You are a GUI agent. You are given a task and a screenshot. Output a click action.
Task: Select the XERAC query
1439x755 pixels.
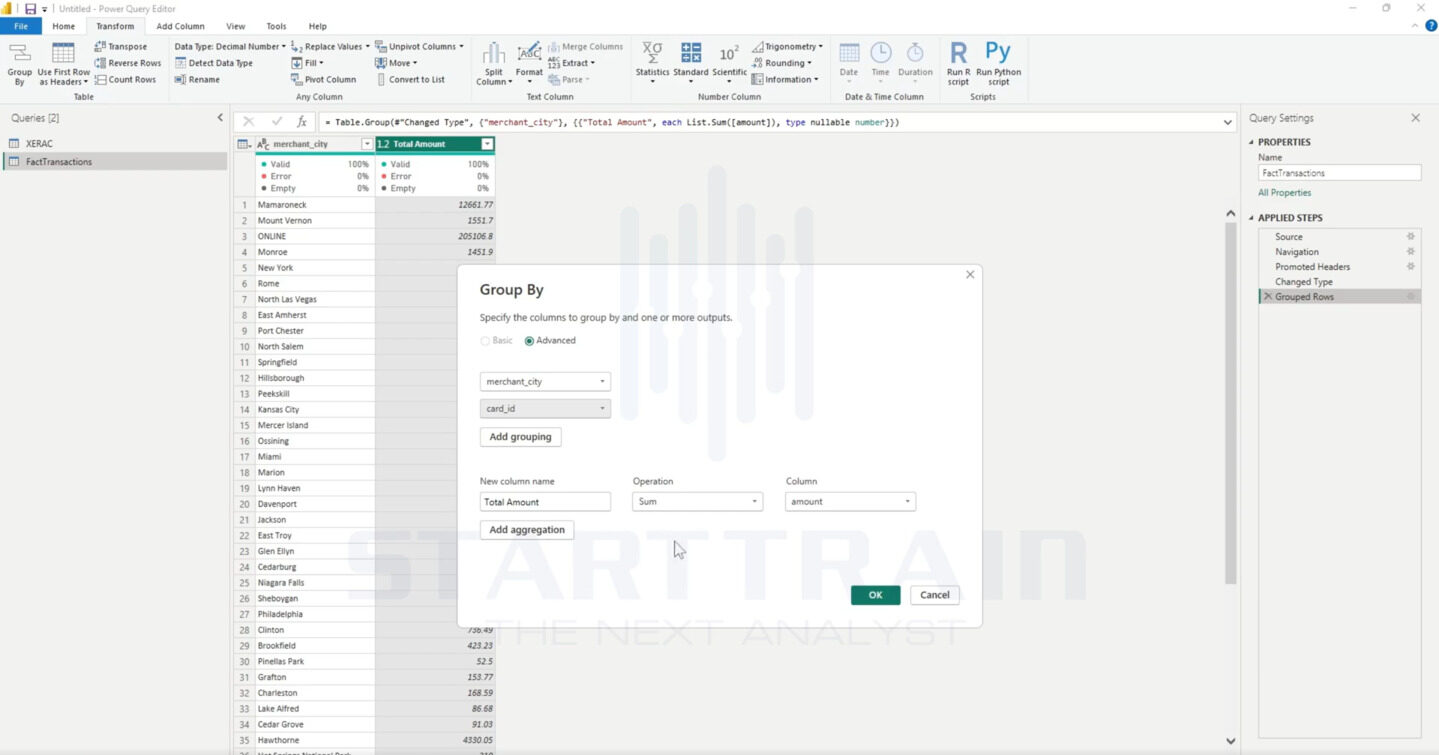click(114, 144)
